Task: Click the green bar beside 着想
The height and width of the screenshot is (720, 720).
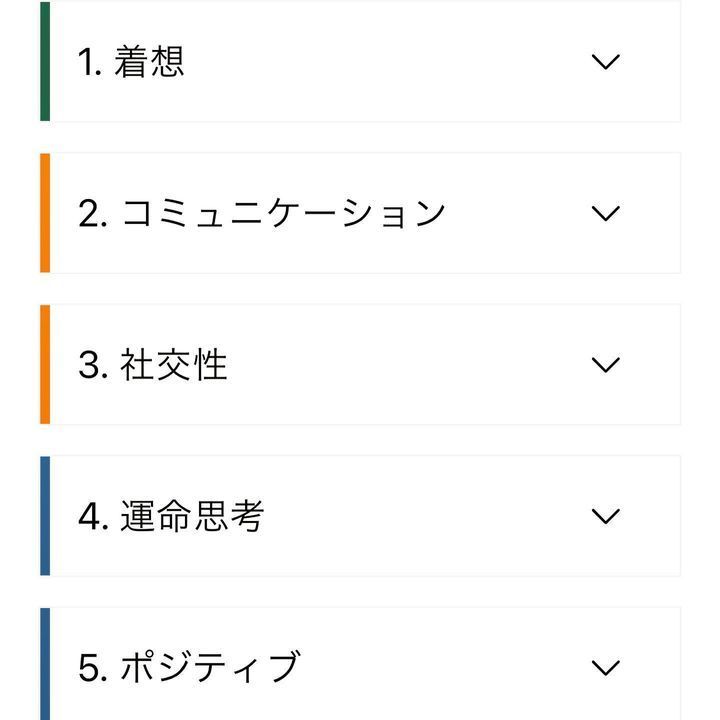Action: coord(45,62)
